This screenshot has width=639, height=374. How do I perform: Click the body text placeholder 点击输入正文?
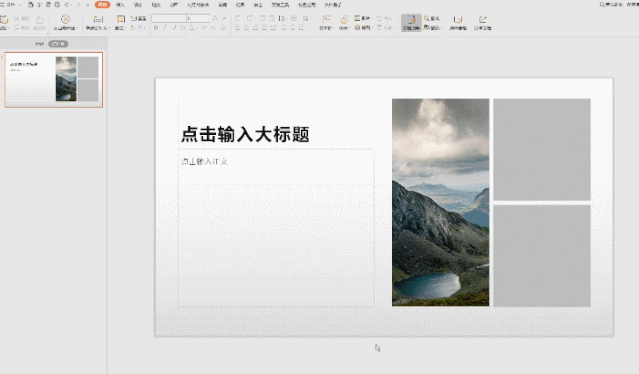tap(204, 161)
